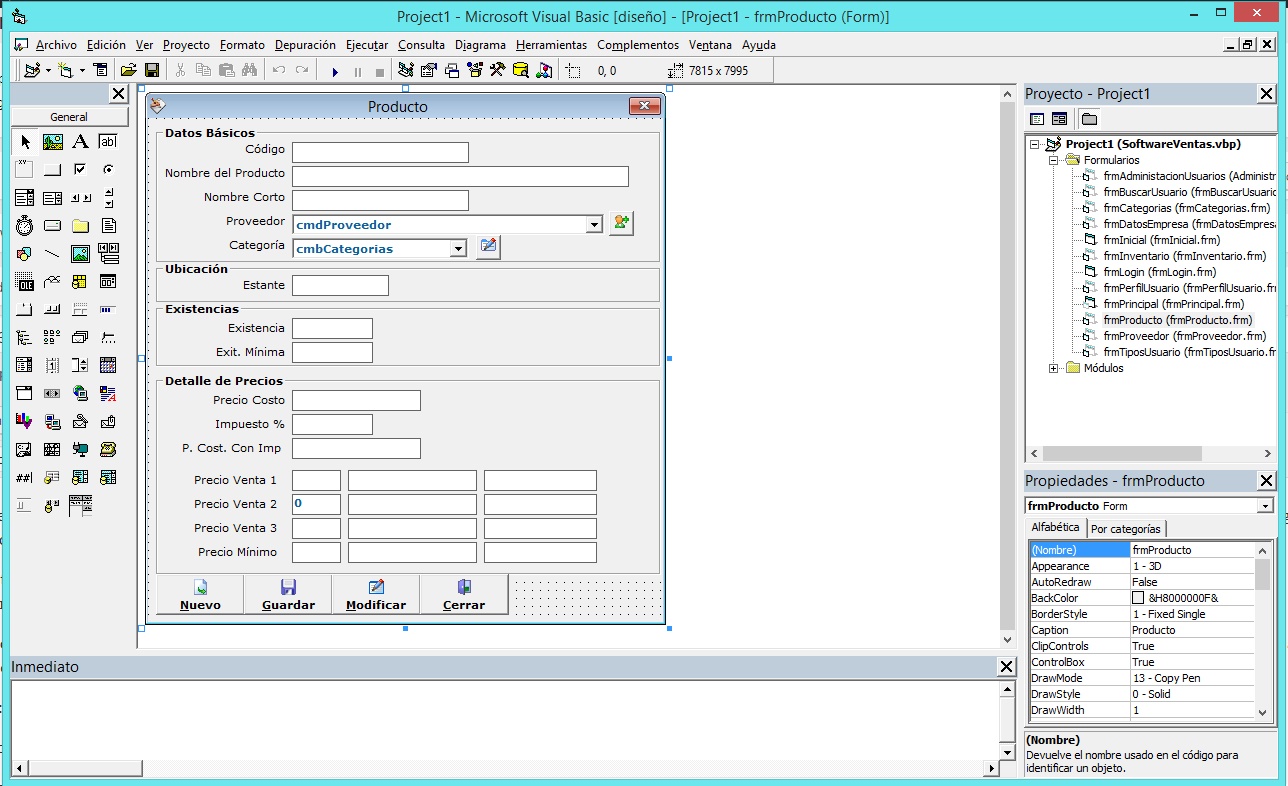
Task: Select the Label tool (letter A) in toolbox
Action: click(x=80, y=142)
